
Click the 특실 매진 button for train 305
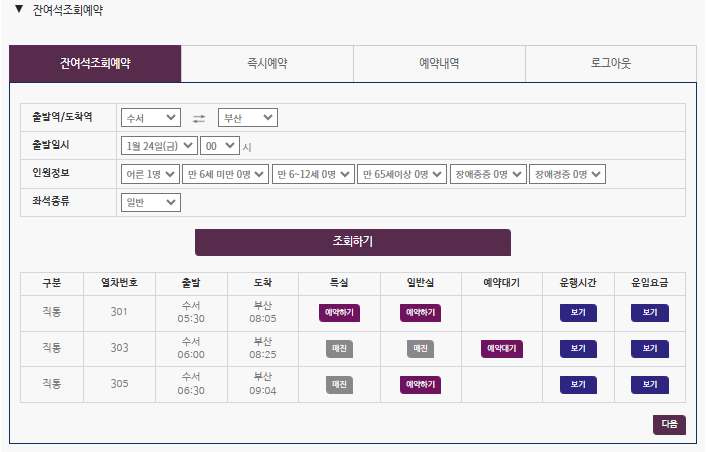click(339, 385)
